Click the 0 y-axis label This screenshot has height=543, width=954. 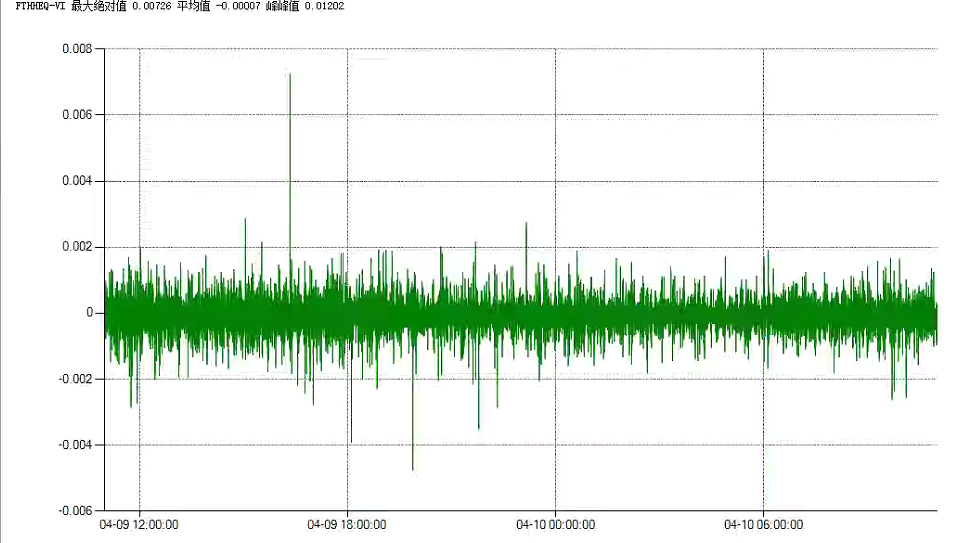[89, 313]
